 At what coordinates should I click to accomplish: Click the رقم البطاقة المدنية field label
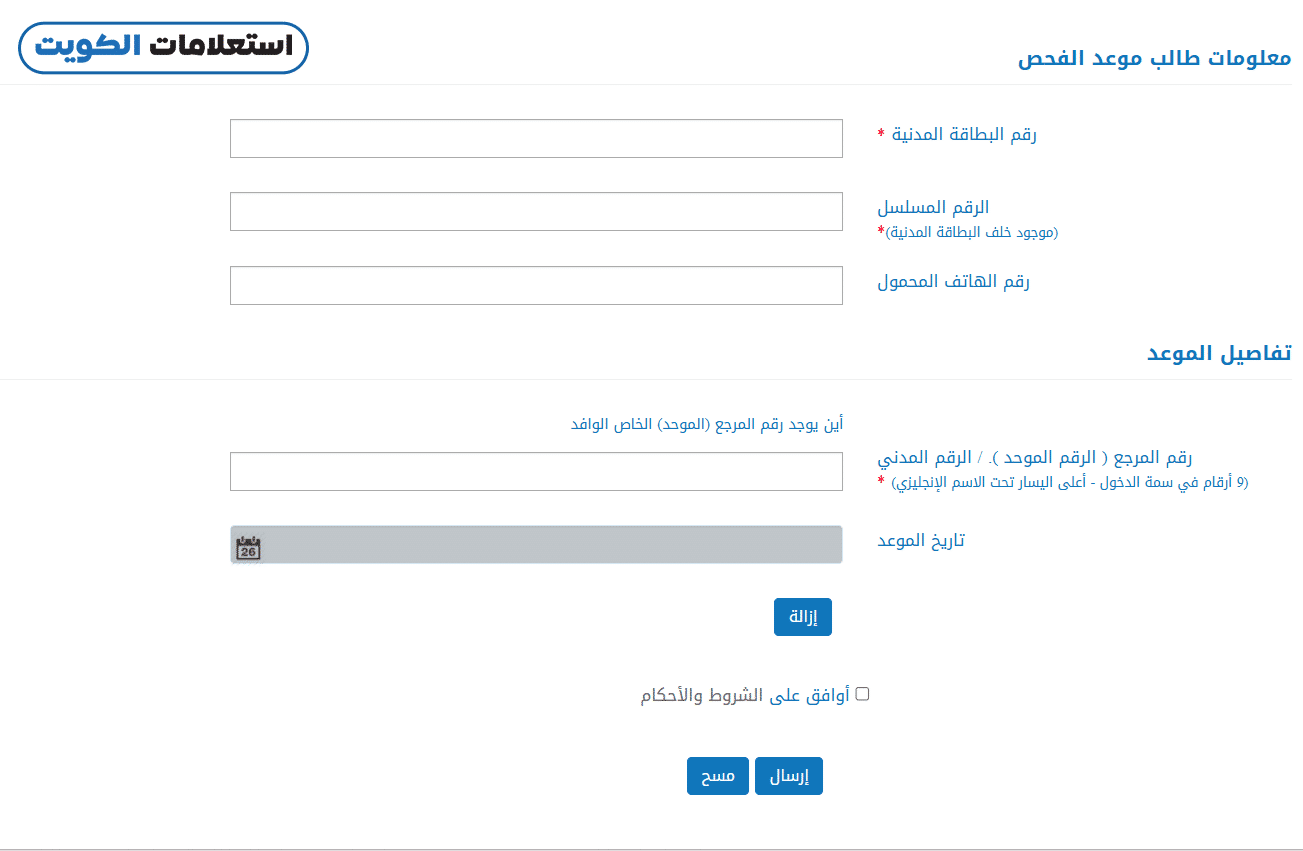[964, 134]
